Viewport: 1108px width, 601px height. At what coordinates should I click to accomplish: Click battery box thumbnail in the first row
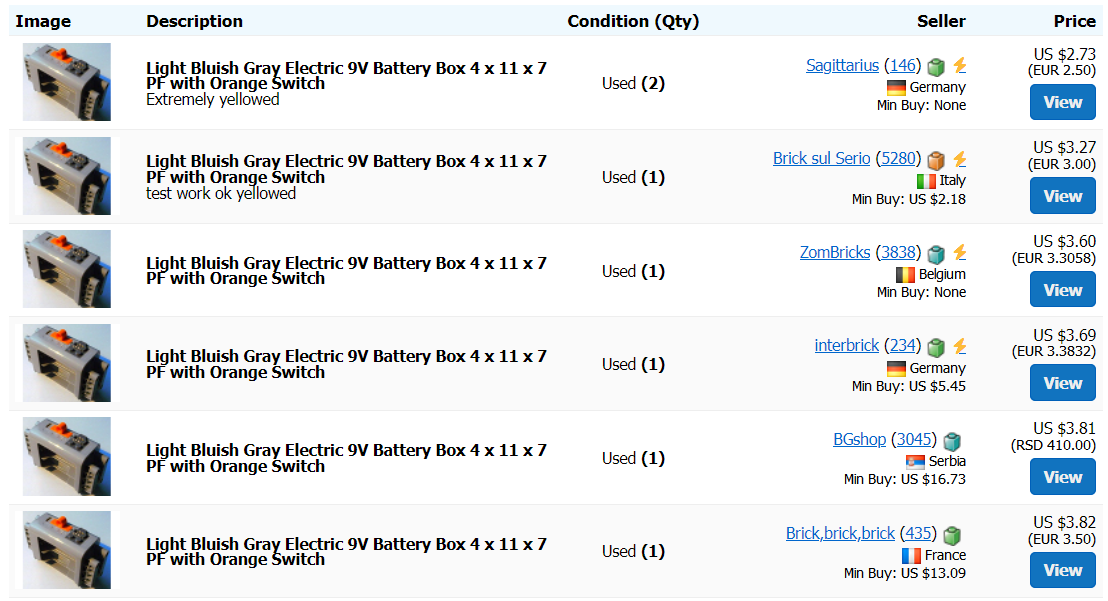67,82
